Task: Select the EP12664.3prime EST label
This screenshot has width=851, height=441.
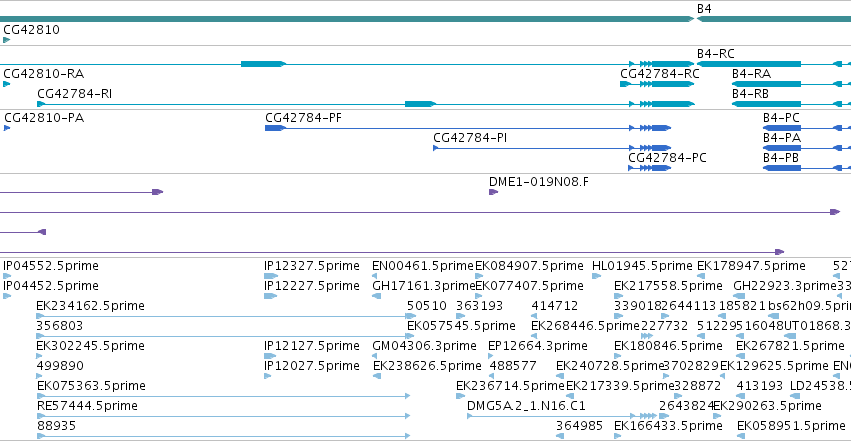Action: tap(537, 346)
